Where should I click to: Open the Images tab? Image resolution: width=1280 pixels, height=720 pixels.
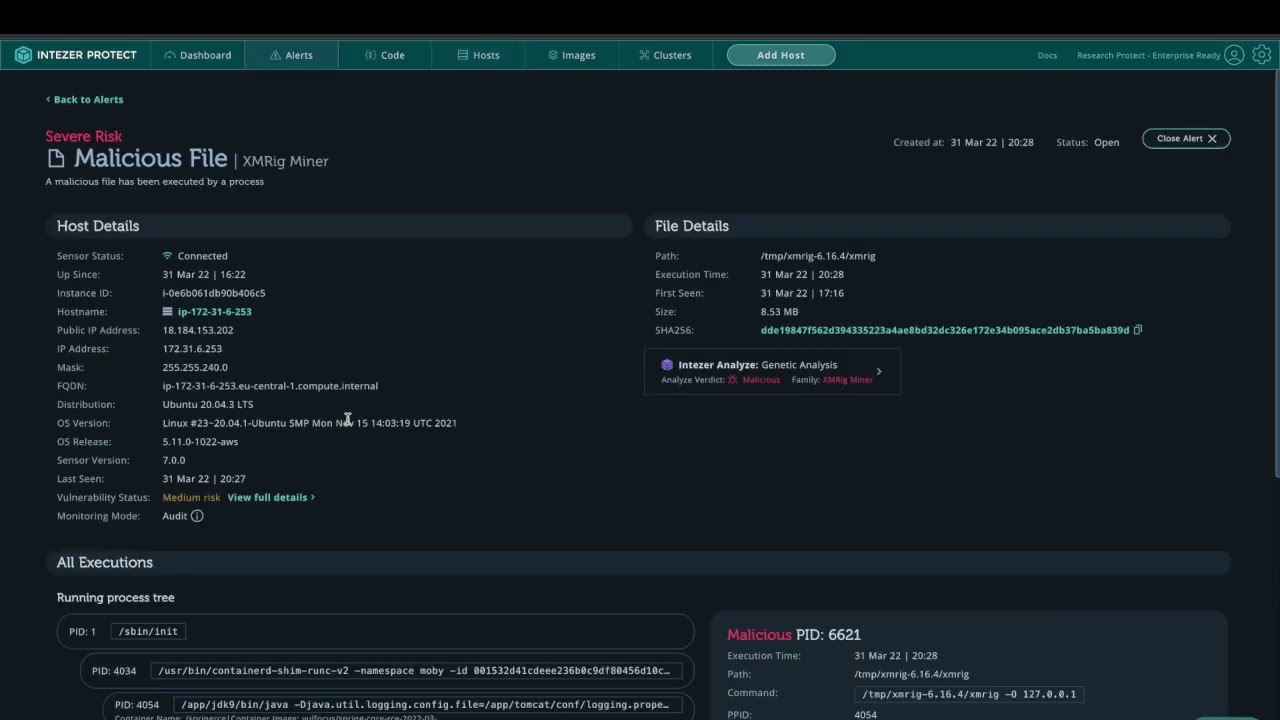tap(571, 55)
